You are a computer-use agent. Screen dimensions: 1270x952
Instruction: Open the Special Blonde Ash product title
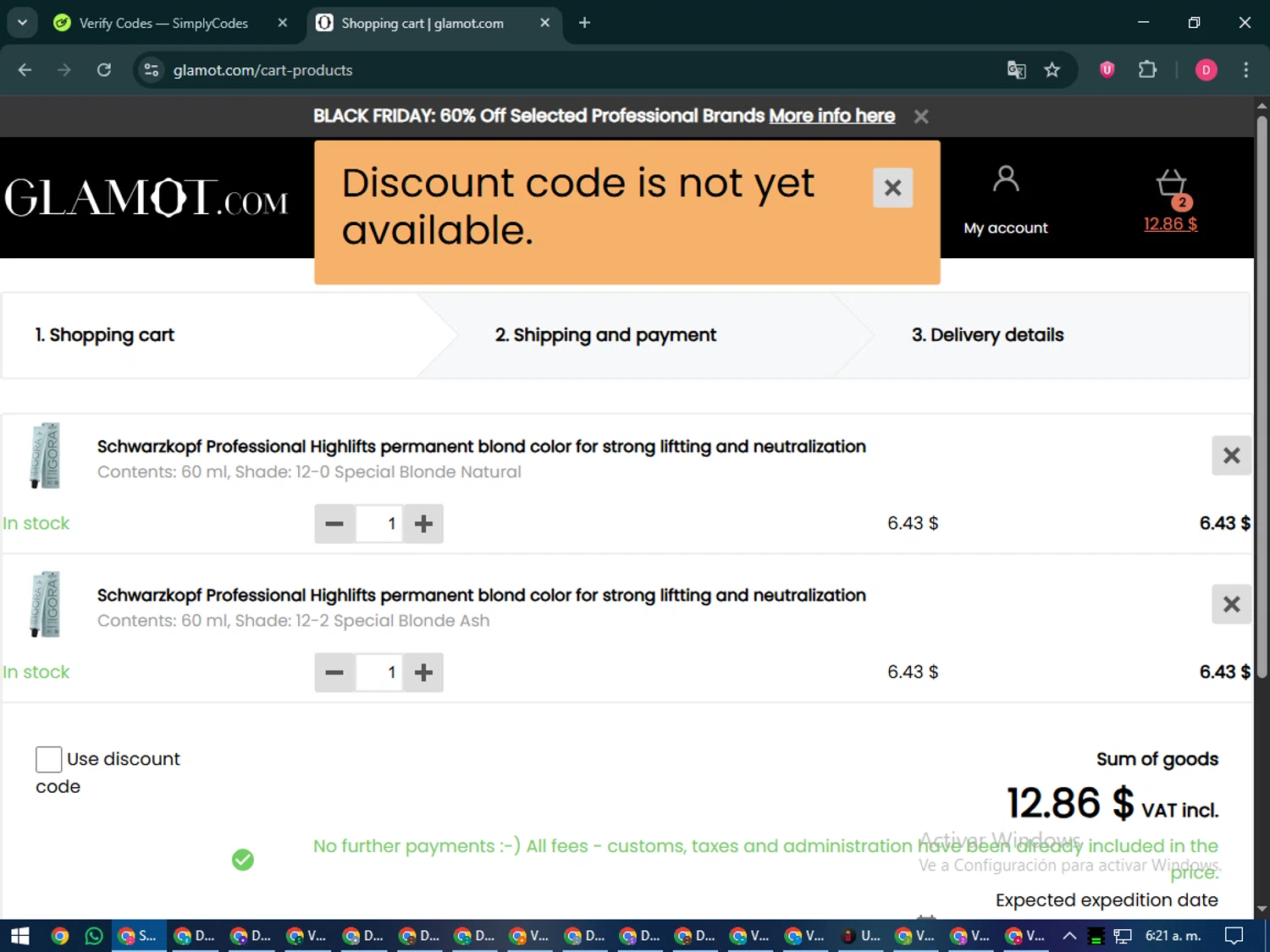tap(481, 595)
